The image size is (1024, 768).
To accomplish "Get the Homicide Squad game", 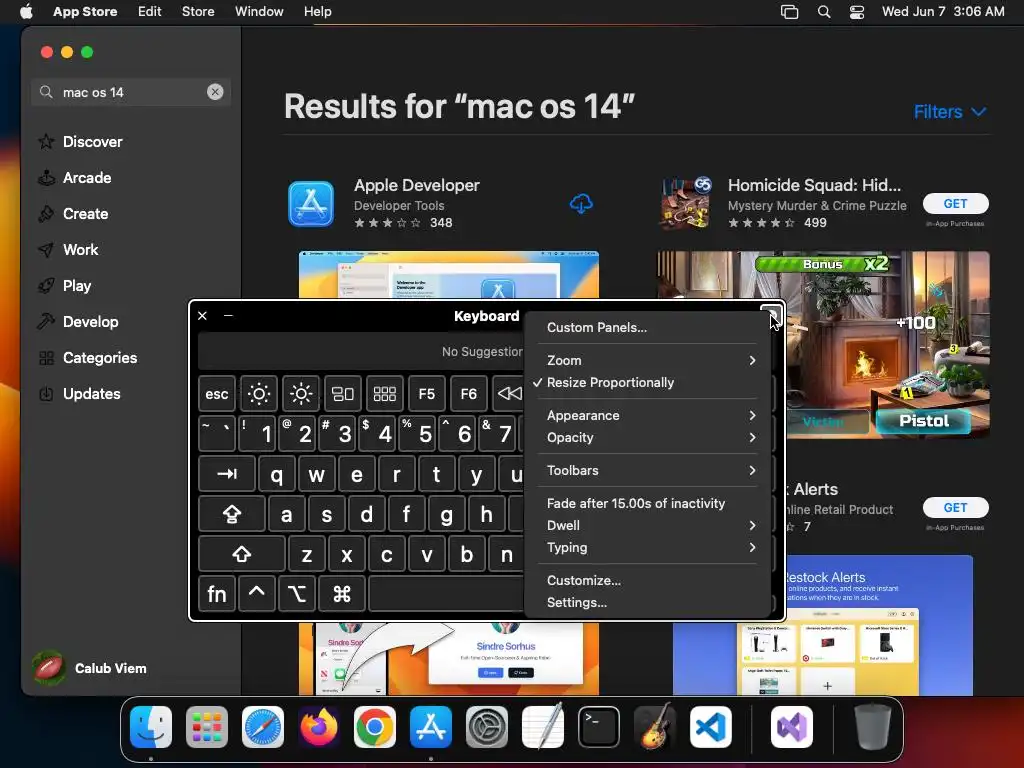I will (955, 204).
